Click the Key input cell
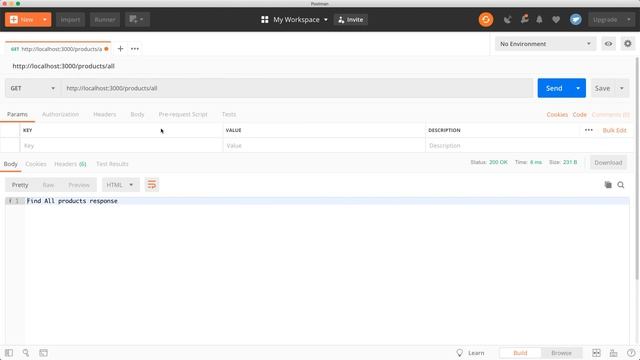This screenshot has width=640, height=360. (121, 146)
